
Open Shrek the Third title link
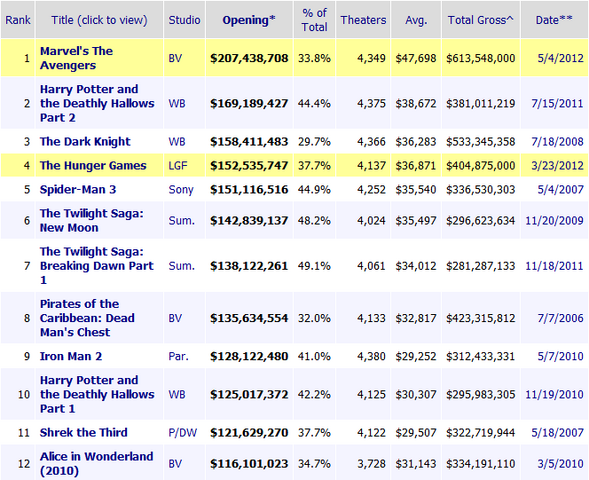(x=83, y=433)
